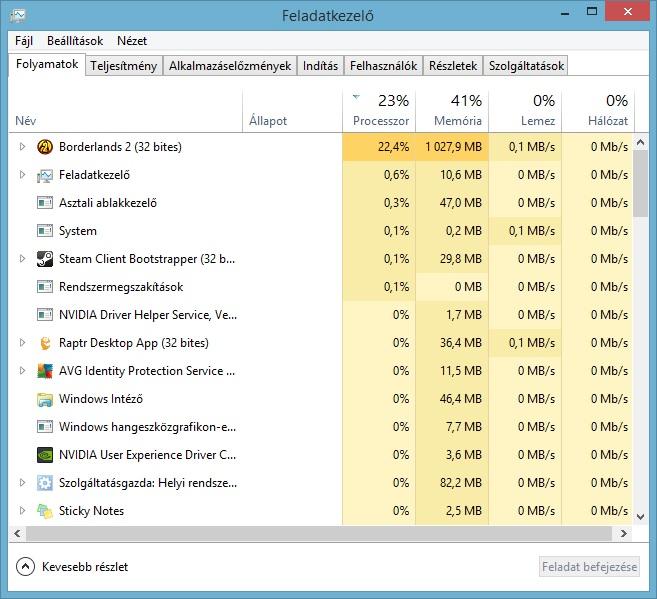Sort by the Memória column header
The image size is (657, 599).
tap(452, 111)
